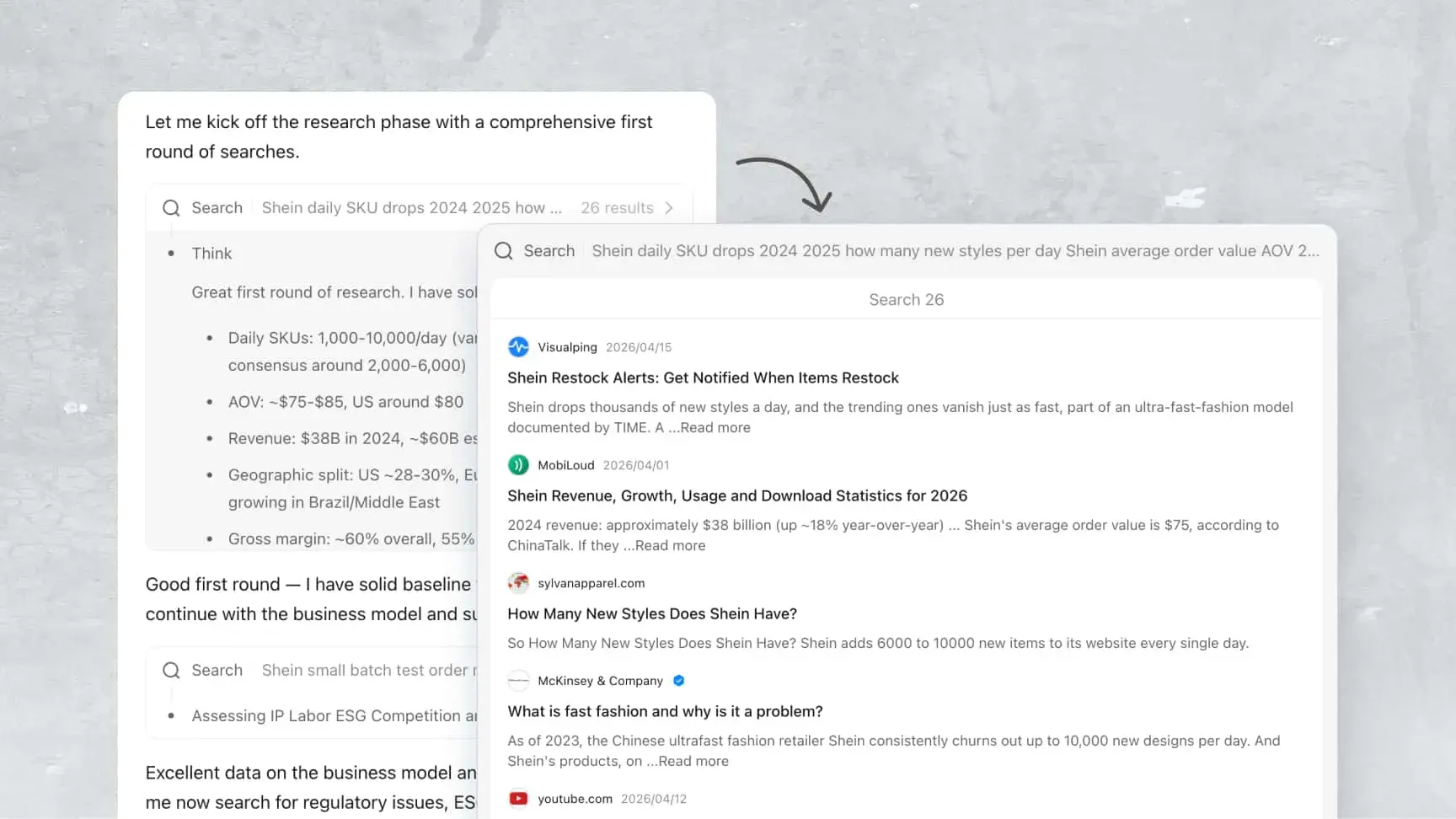Click the 'sylvanapparel.com' source name
This screenshot has width=1456, height=819.
tap(591, 583)
